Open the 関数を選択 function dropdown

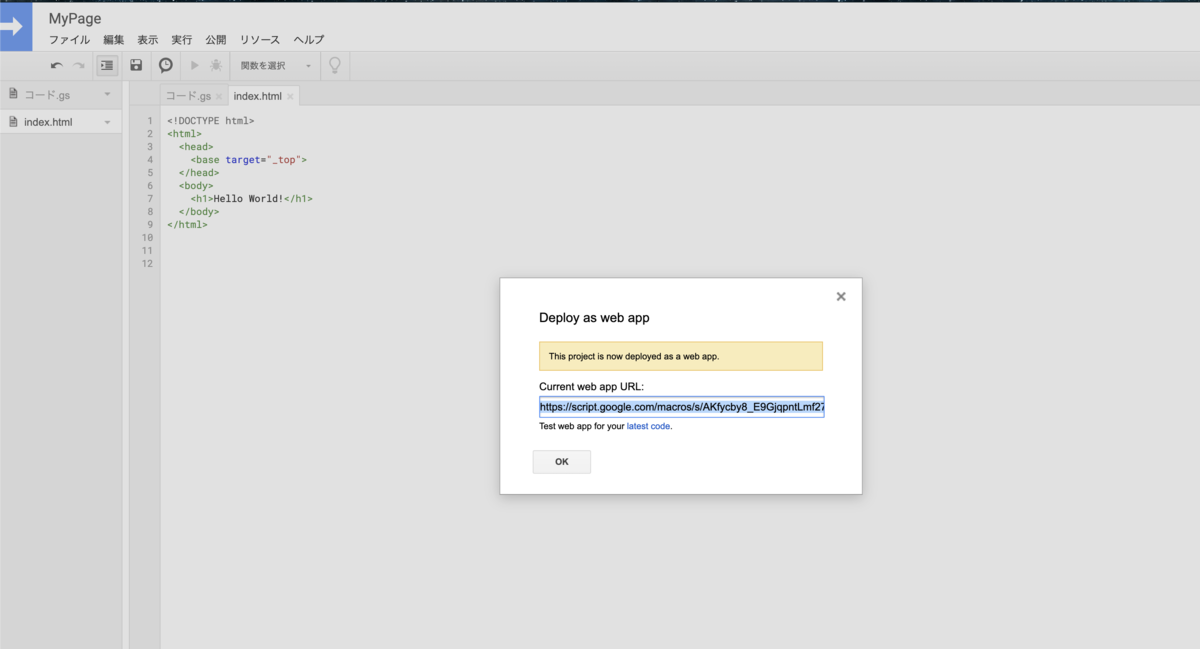pyautogui.click(x=275, y=65)
